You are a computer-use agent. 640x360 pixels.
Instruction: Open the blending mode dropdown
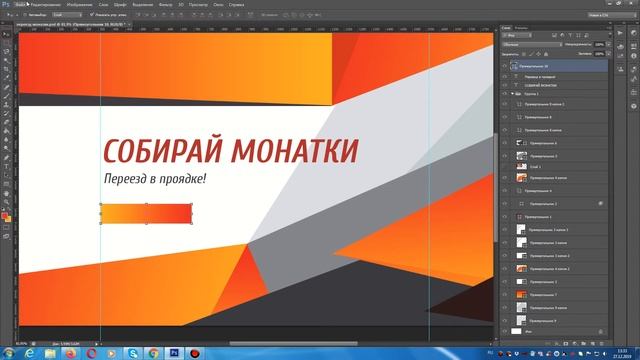point(532,44)
